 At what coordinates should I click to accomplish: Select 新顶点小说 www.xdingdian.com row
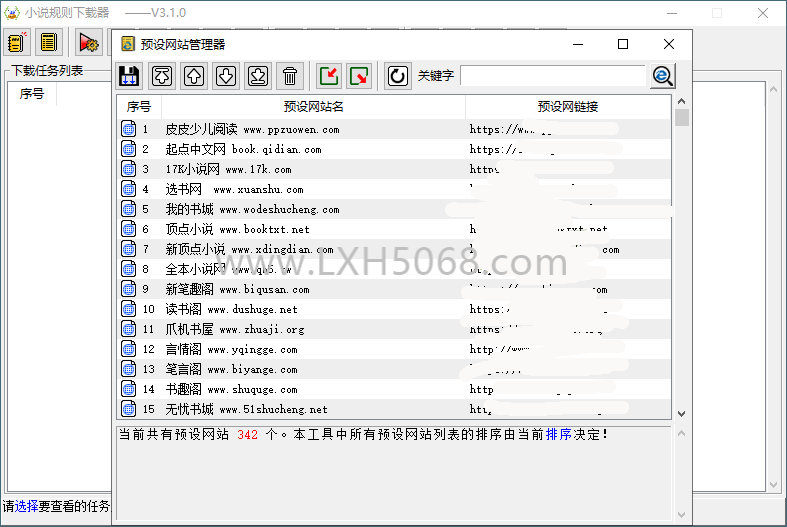pyautogui.click(x=394, y=249)
